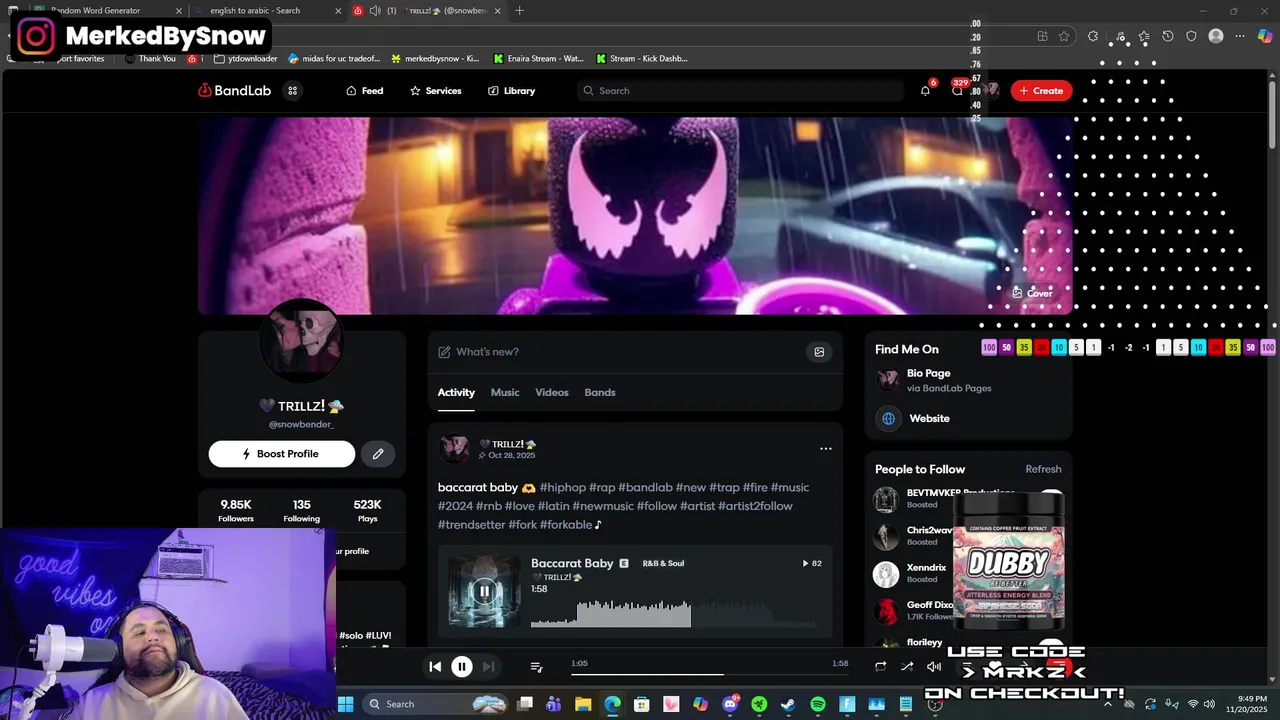Viewport: 1280px width, 720px height.
Task: Open the three-dot menu on the Baccarat Baby post
Action: (x=826, y=449)
